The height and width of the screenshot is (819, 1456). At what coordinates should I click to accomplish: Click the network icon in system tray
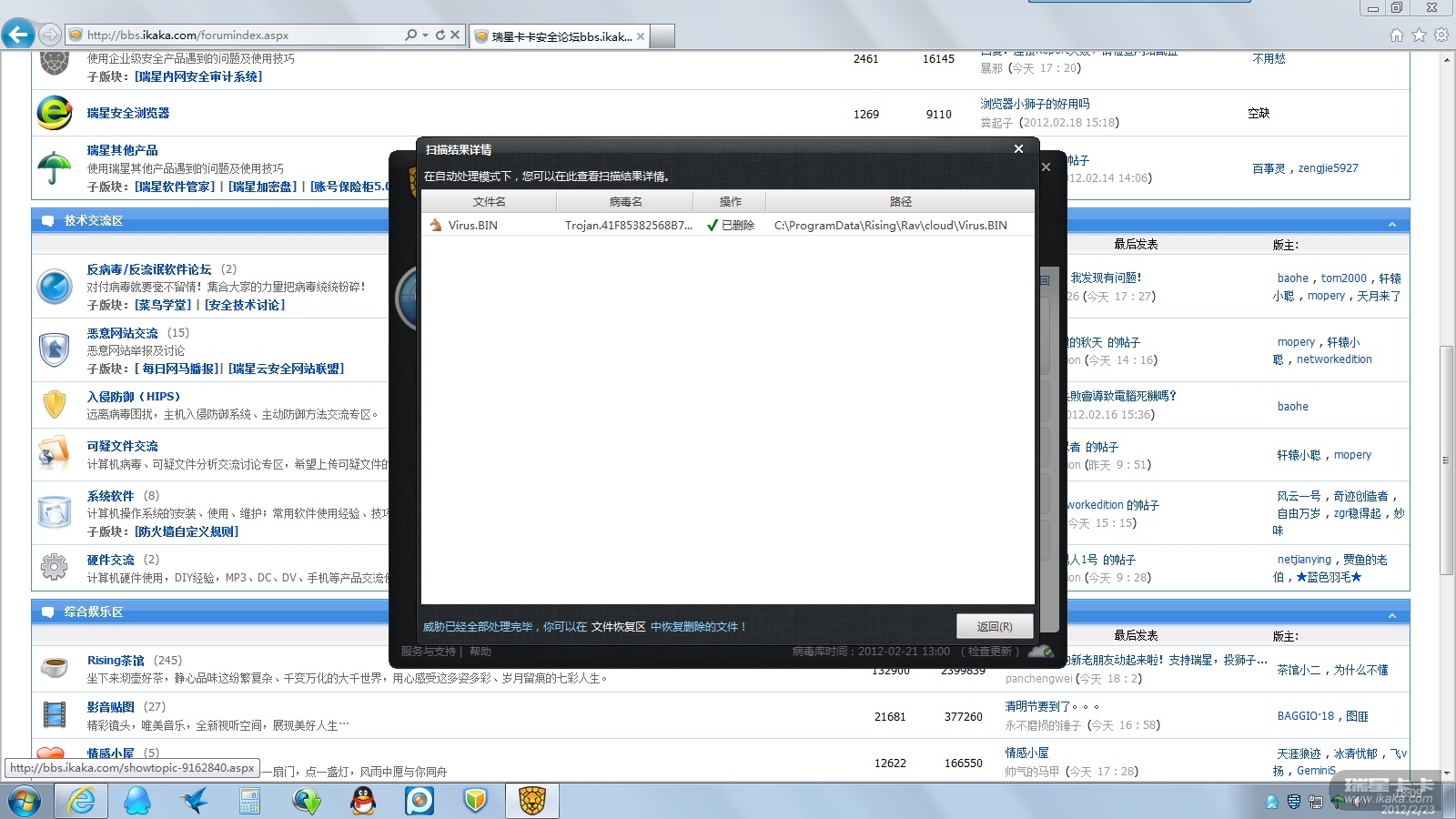tap(1316, 802)
